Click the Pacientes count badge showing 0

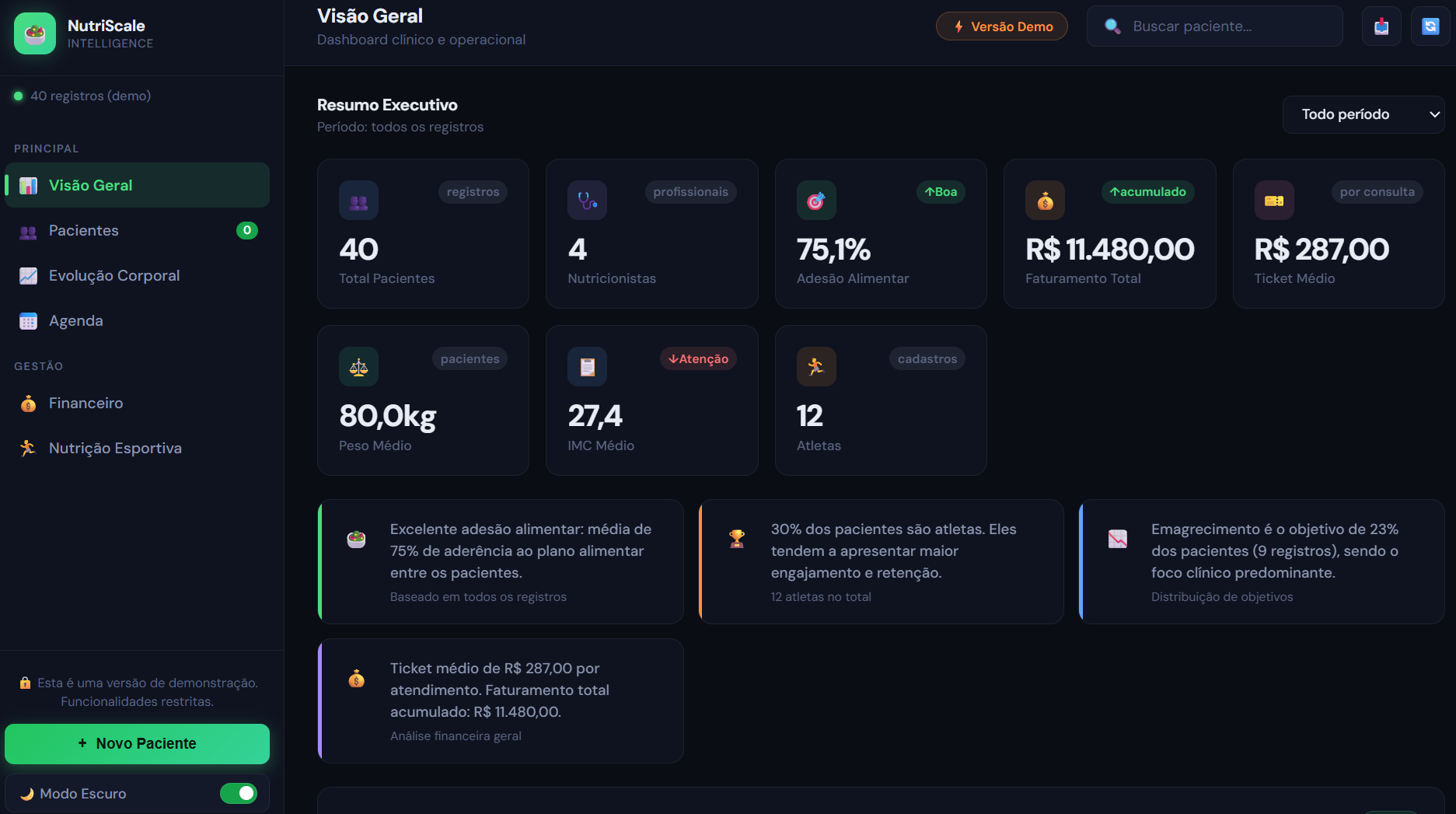[x=247, y=230]
